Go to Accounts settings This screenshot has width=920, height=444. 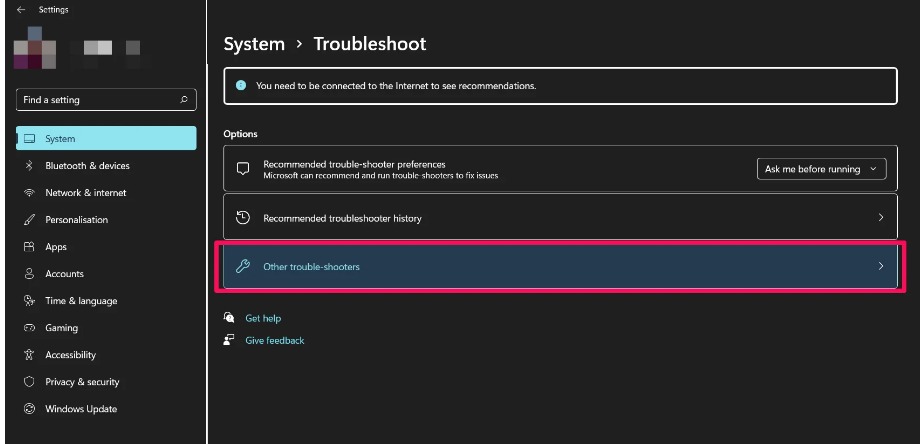(x=64, y=274)
